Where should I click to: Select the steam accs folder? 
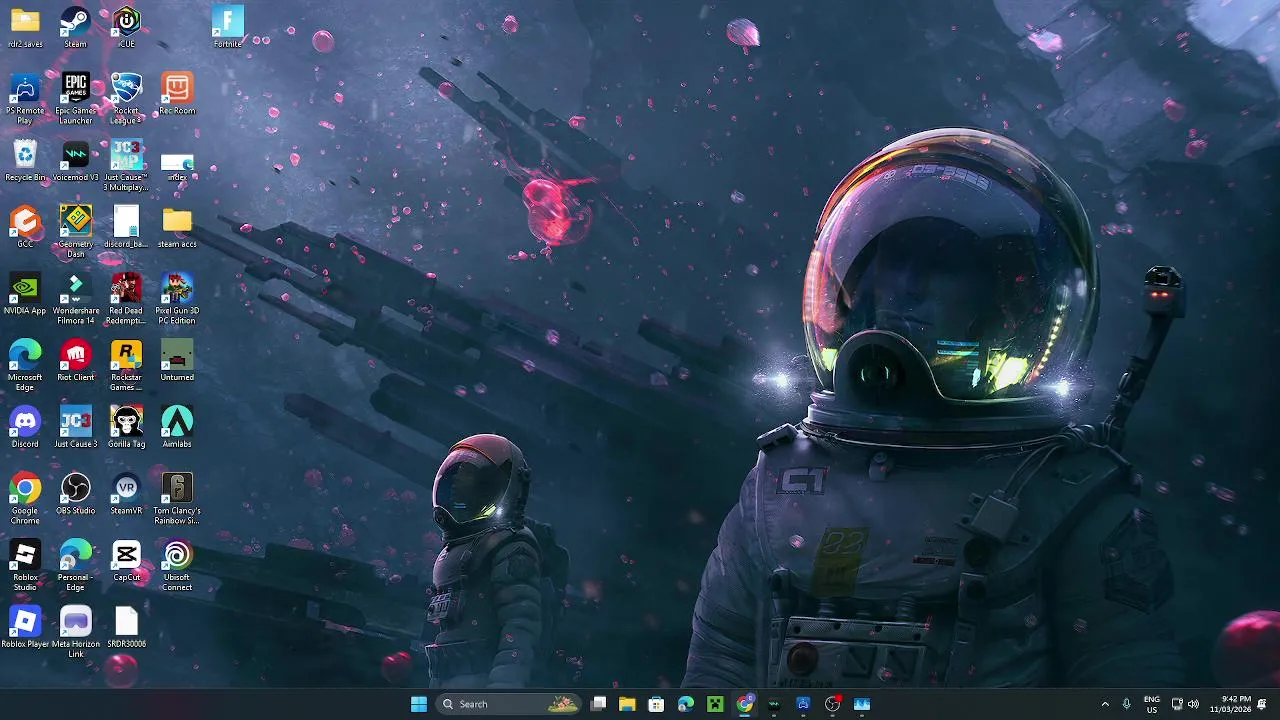point(177,227)
